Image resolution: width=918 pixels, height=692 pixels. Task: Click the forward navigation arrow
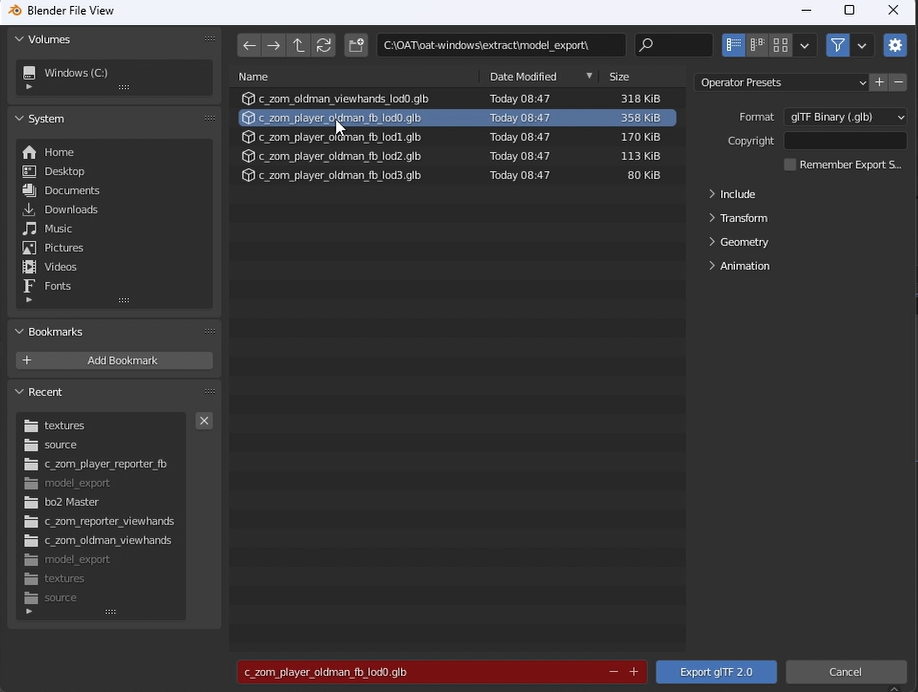point(273,45)
